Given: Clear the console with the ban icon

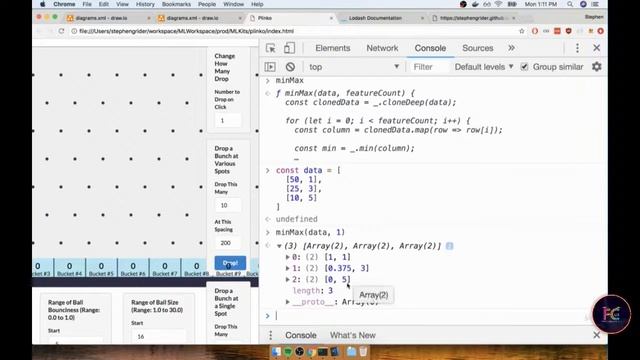Looking at the screenshot, I should [x=290, y=67].
